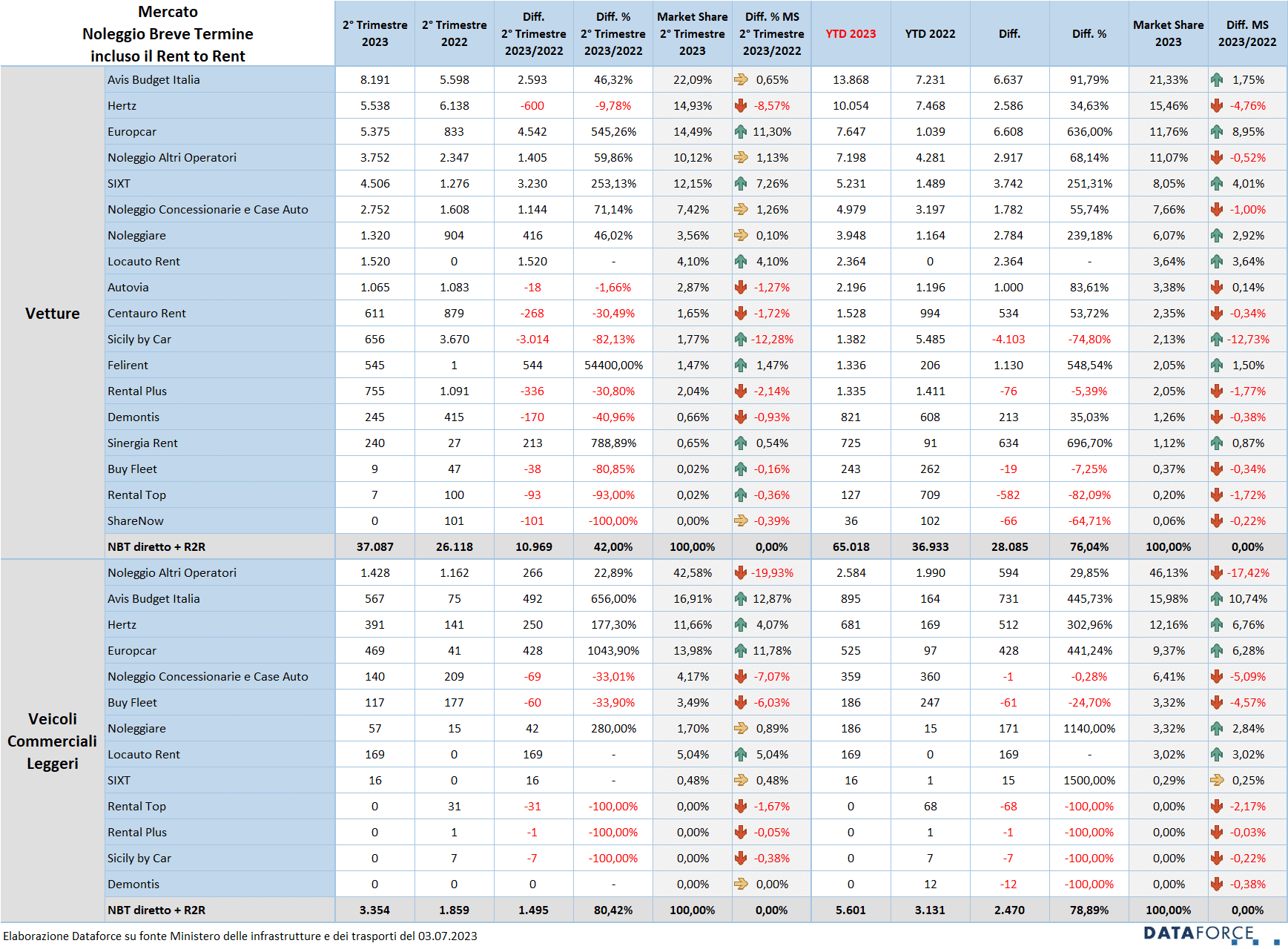Viewport: 1288px width, 949px height.
Task: Select the '80,42%' total cell
Action: pos(613,910)
